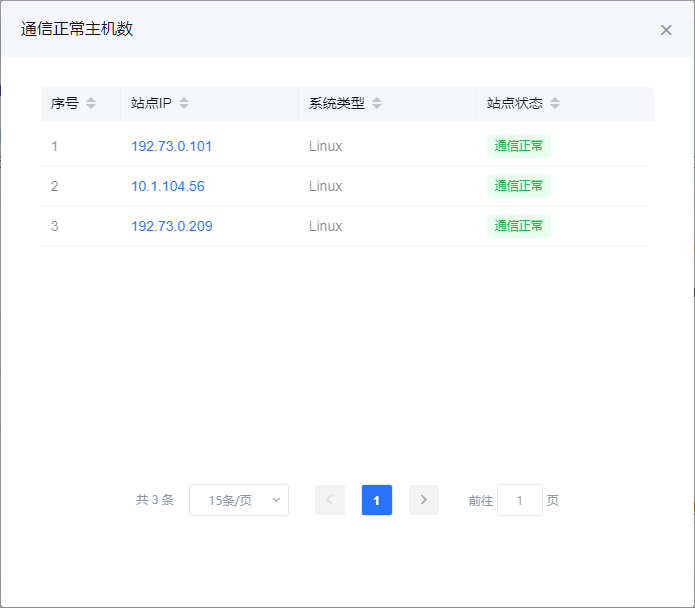Click row number 3 in 序号 column
This screenshot has width=695, height=608.
click(55, 226)
